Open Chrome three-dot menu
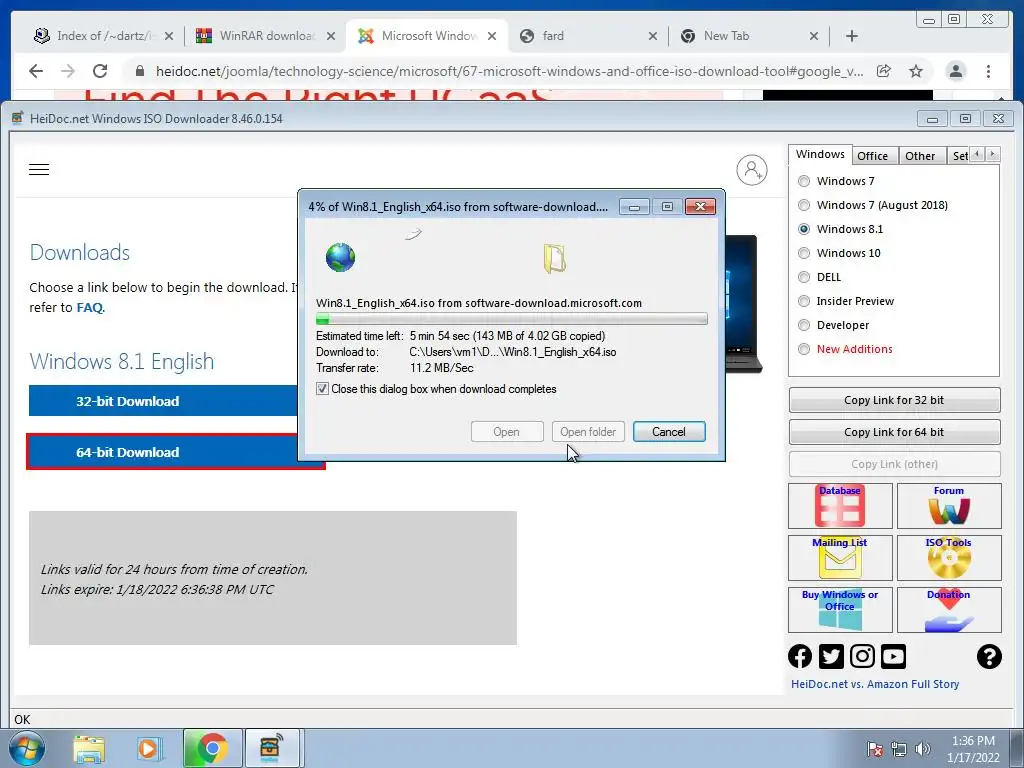 (x=988, y=71)
